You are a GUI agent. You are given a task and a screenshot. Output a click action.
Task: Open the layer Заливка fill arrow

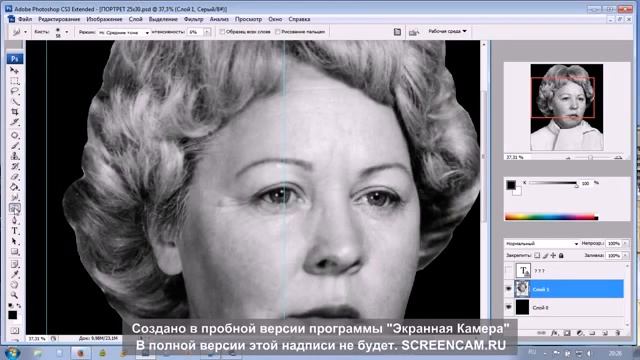tap(625, 256)
